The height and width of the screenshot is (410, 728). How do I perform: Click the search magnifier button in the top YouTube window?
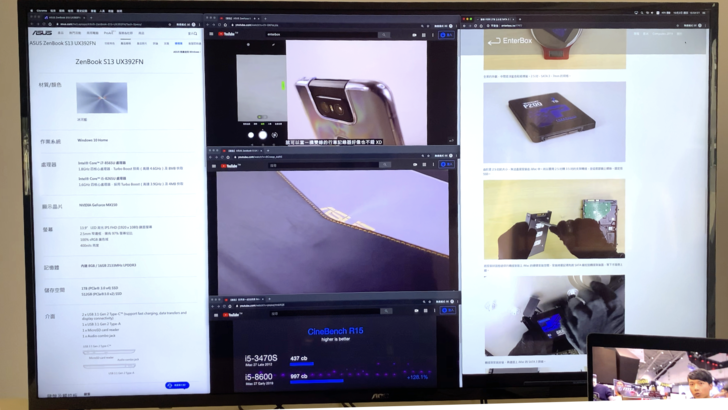click(384, 35)
